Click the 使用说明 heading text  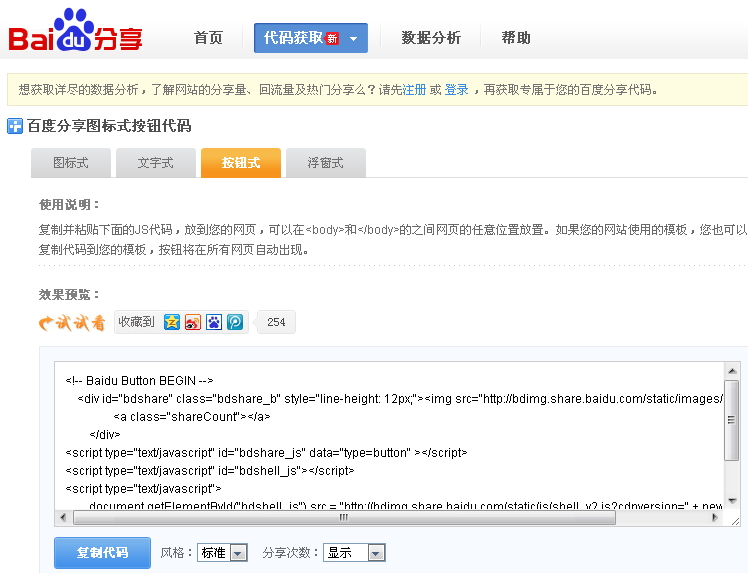point(69,205)
